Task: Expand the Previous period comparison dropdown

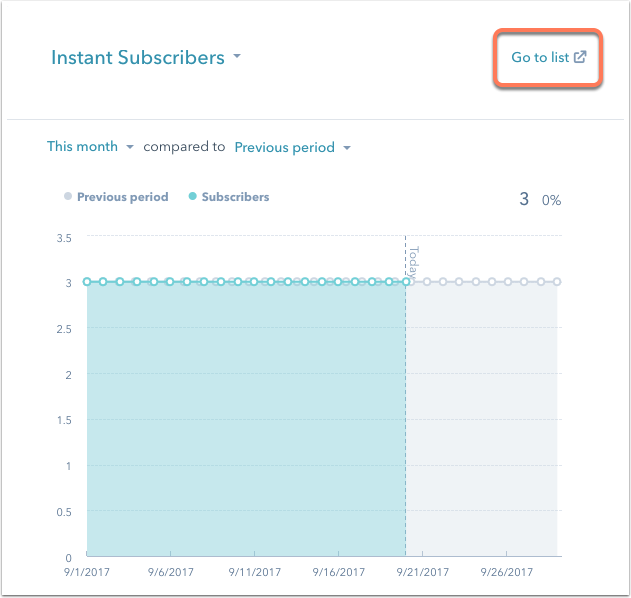Action: 293,147
